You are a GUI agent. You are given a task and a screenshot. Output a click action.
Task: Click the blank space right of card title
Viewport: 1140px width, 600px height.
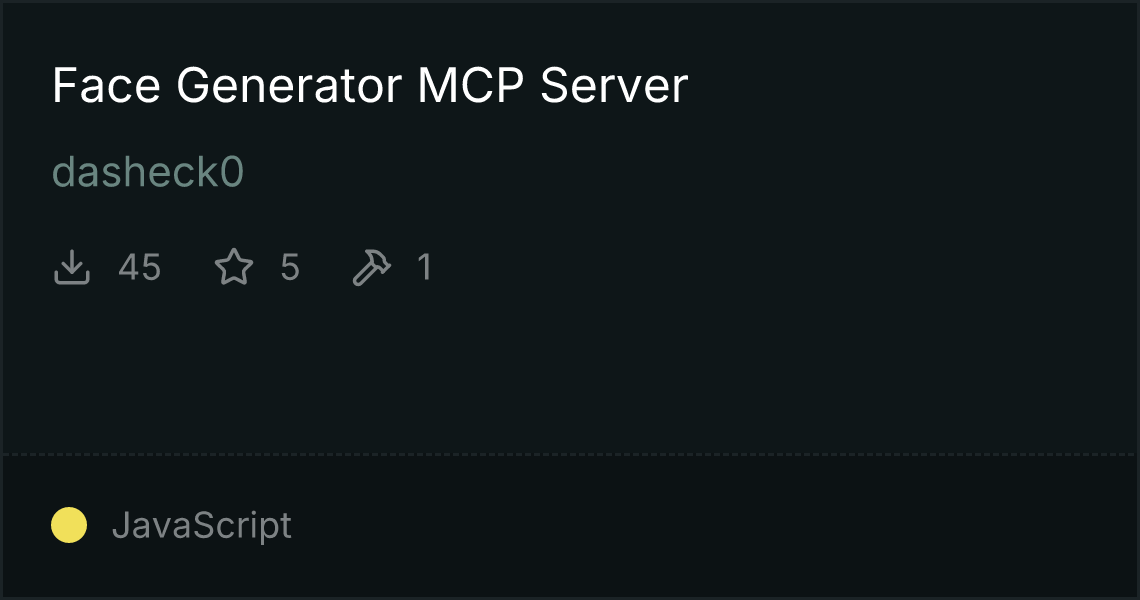point(909,86)
